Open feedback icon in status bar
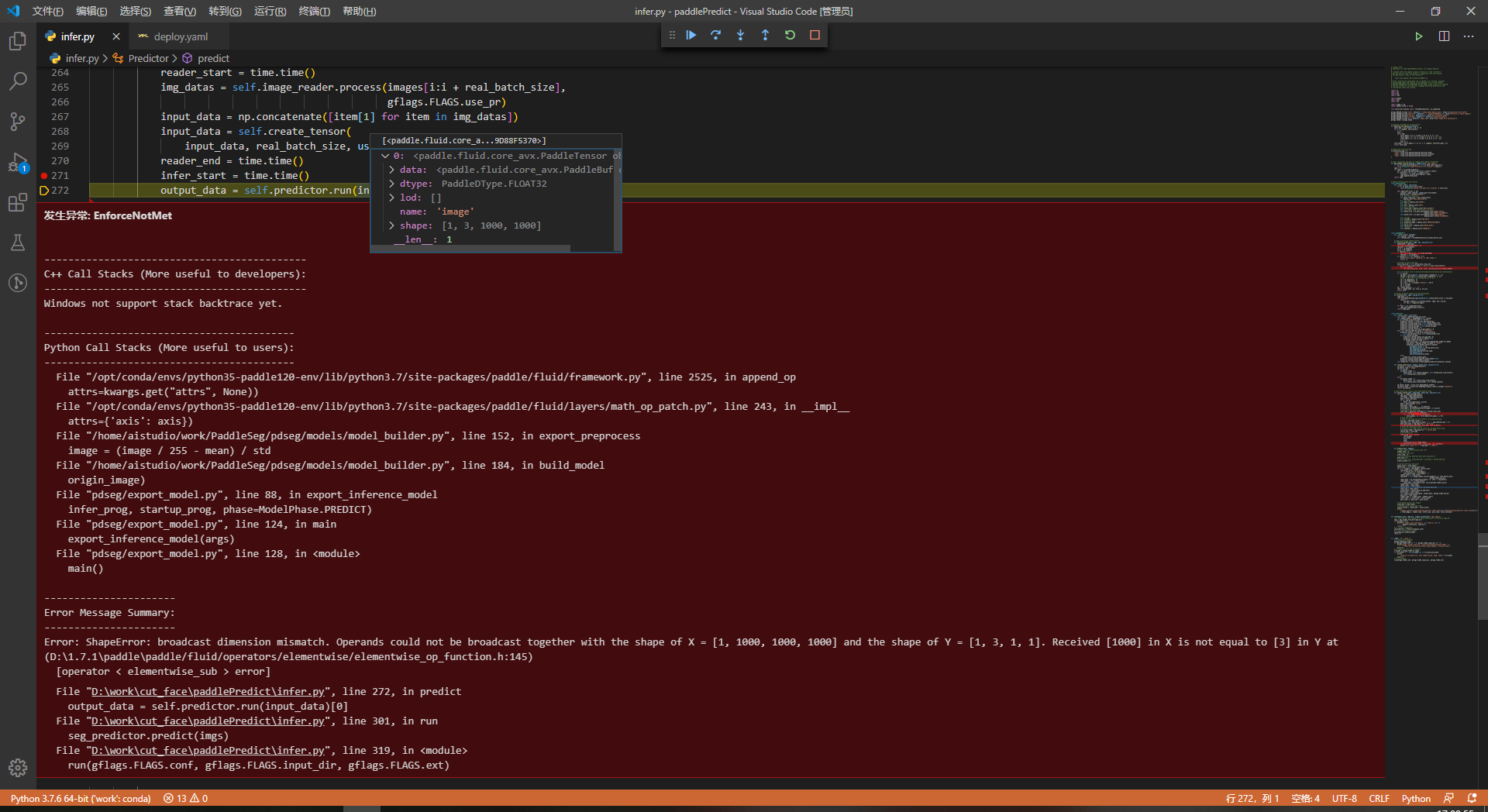Viewport: 1488px width, 812px height. (x=1448, y=798)
